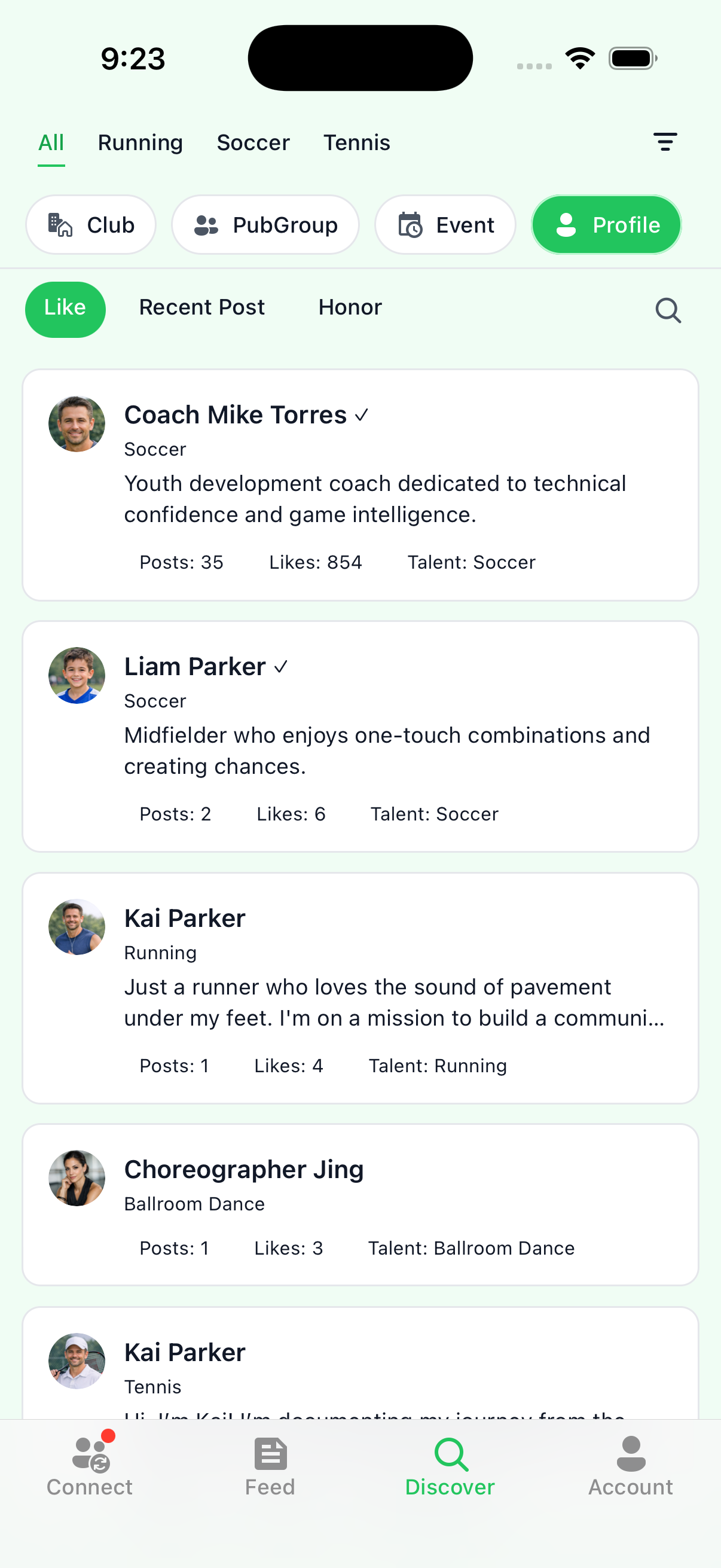The height and width of the screenshot is (1568, 721).
Task: Switch to the Tennis category tab
Action: pyautogui.click(x=356, y=142)
